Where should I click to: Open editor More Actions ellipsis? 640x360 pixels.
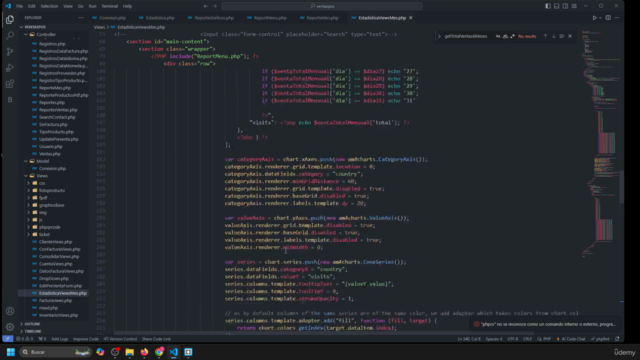pos(617,18)
